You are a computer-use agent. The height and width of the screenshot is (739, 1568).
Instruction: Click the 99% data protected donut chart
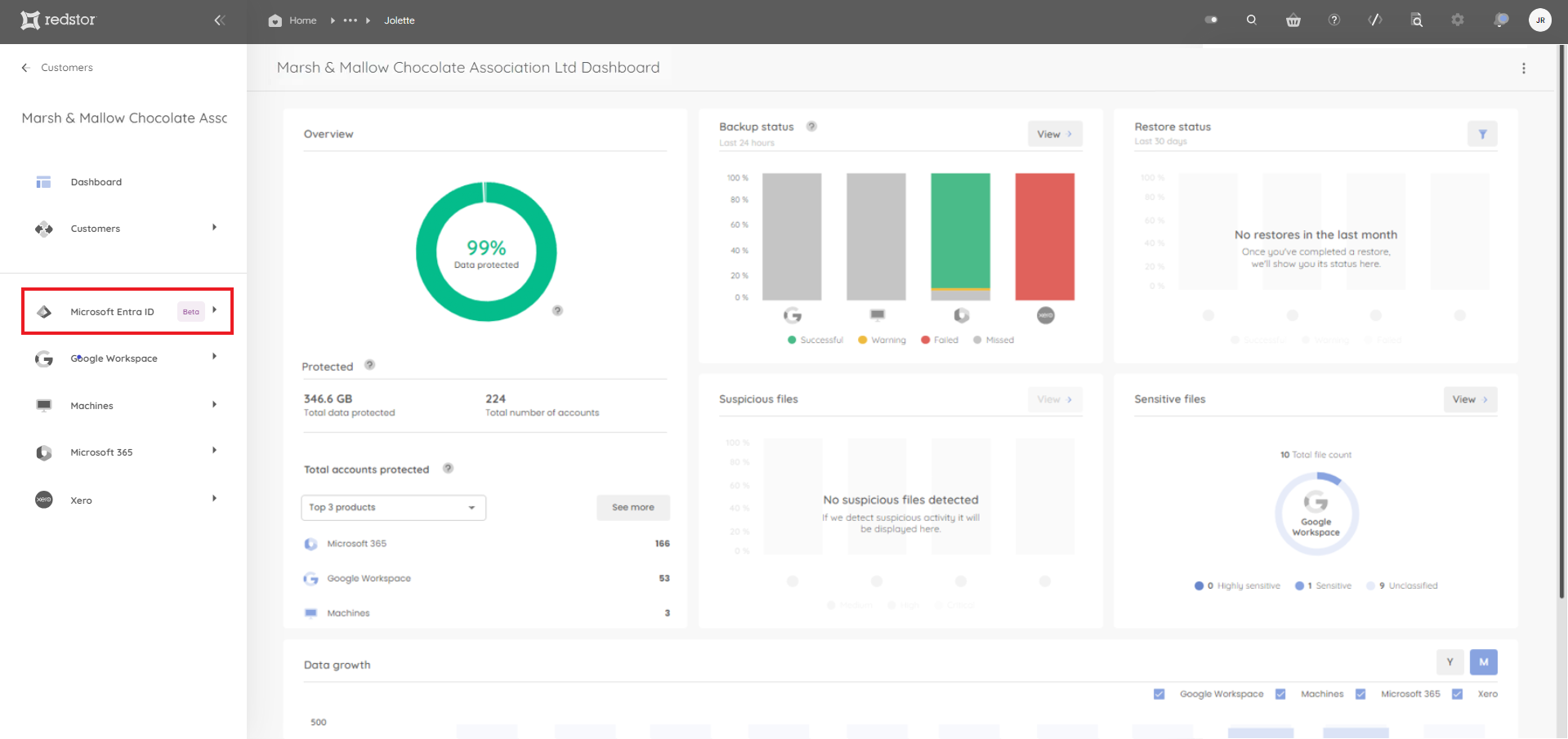pos(486,252)
